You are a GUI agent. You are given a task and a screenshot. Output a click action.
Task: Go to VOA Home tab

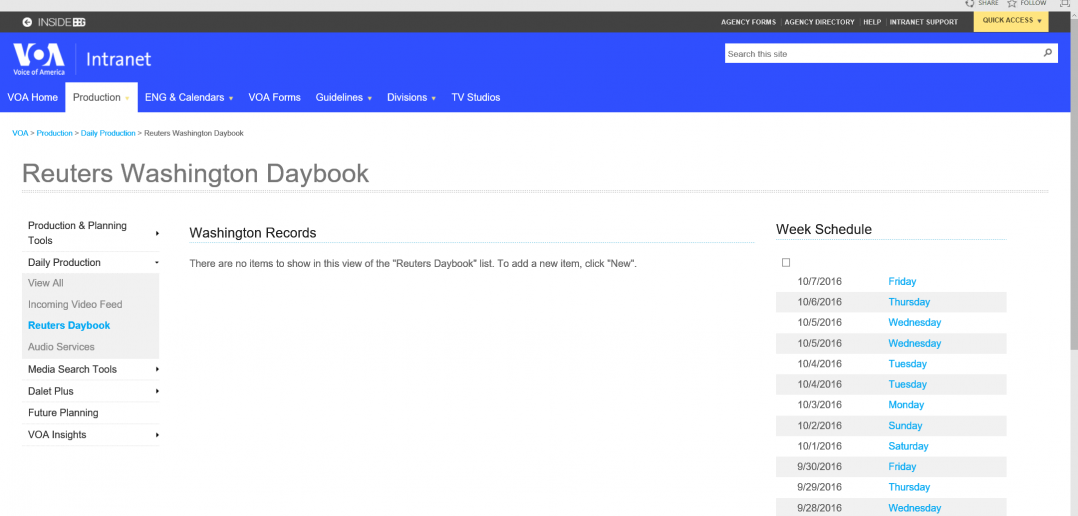(32, 98)
